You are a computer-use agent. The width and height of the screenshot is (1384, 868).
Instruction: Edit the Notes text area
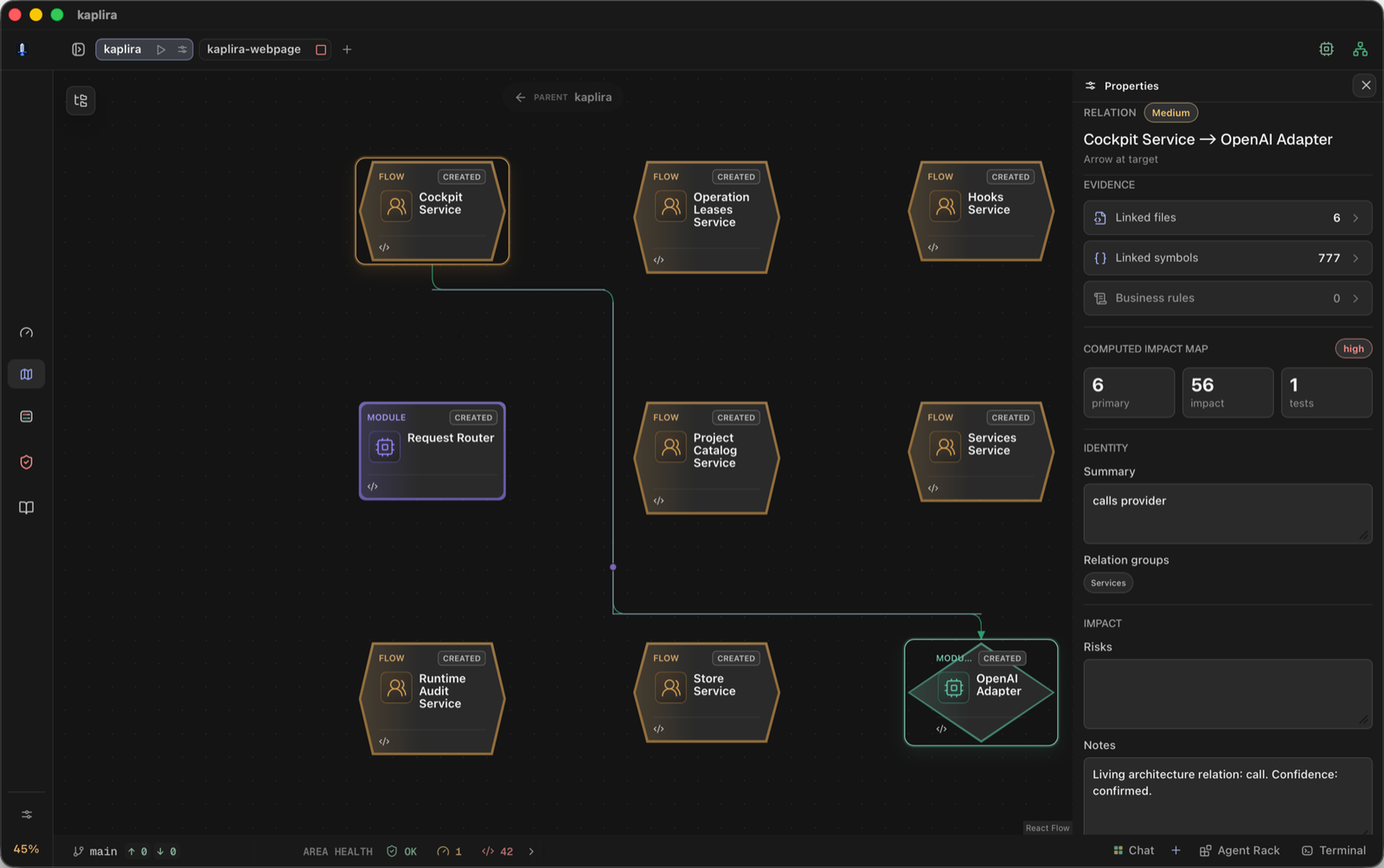(1227, 796)
